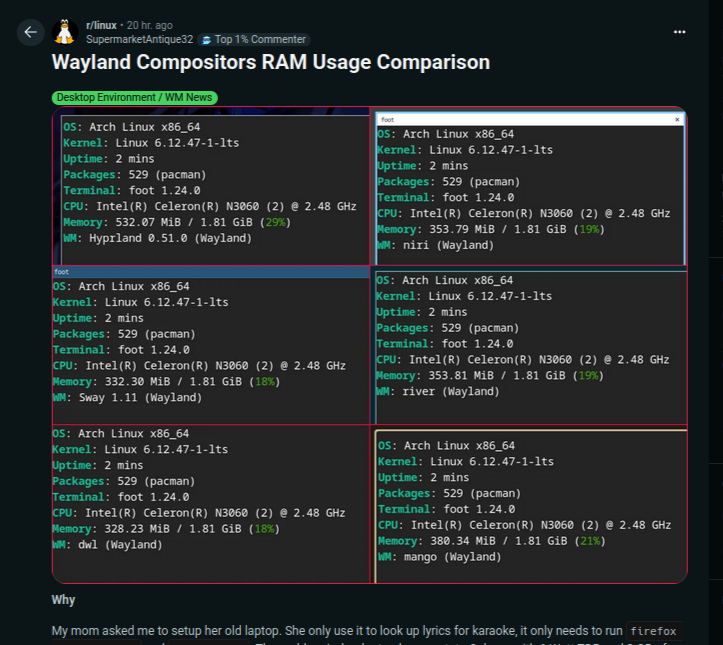
Task: Click 'WM: Hyprland 0.51.0 (Wayland)' line
Action: (x=157, y=238)
